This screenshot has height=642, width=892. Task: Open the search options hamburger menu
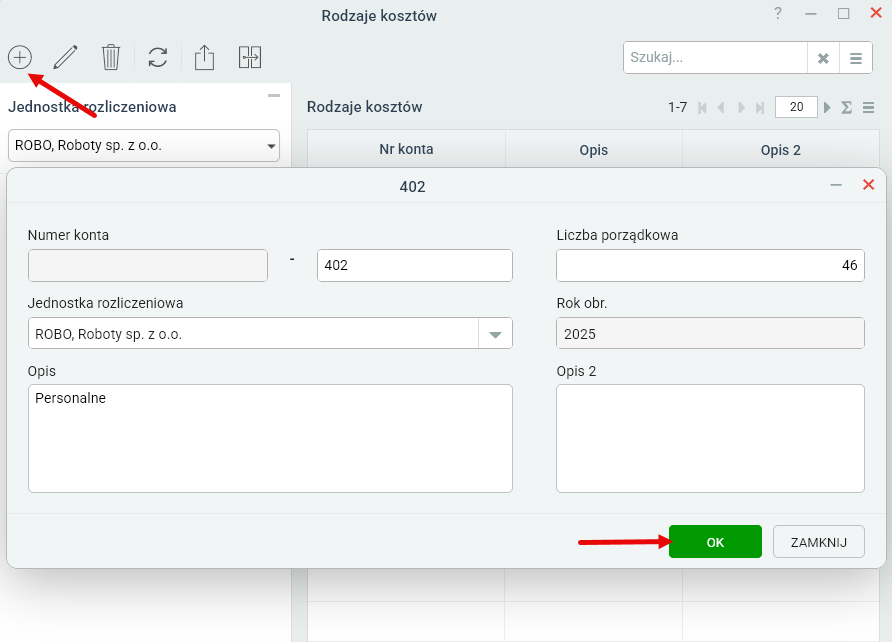tap(856, 58)
